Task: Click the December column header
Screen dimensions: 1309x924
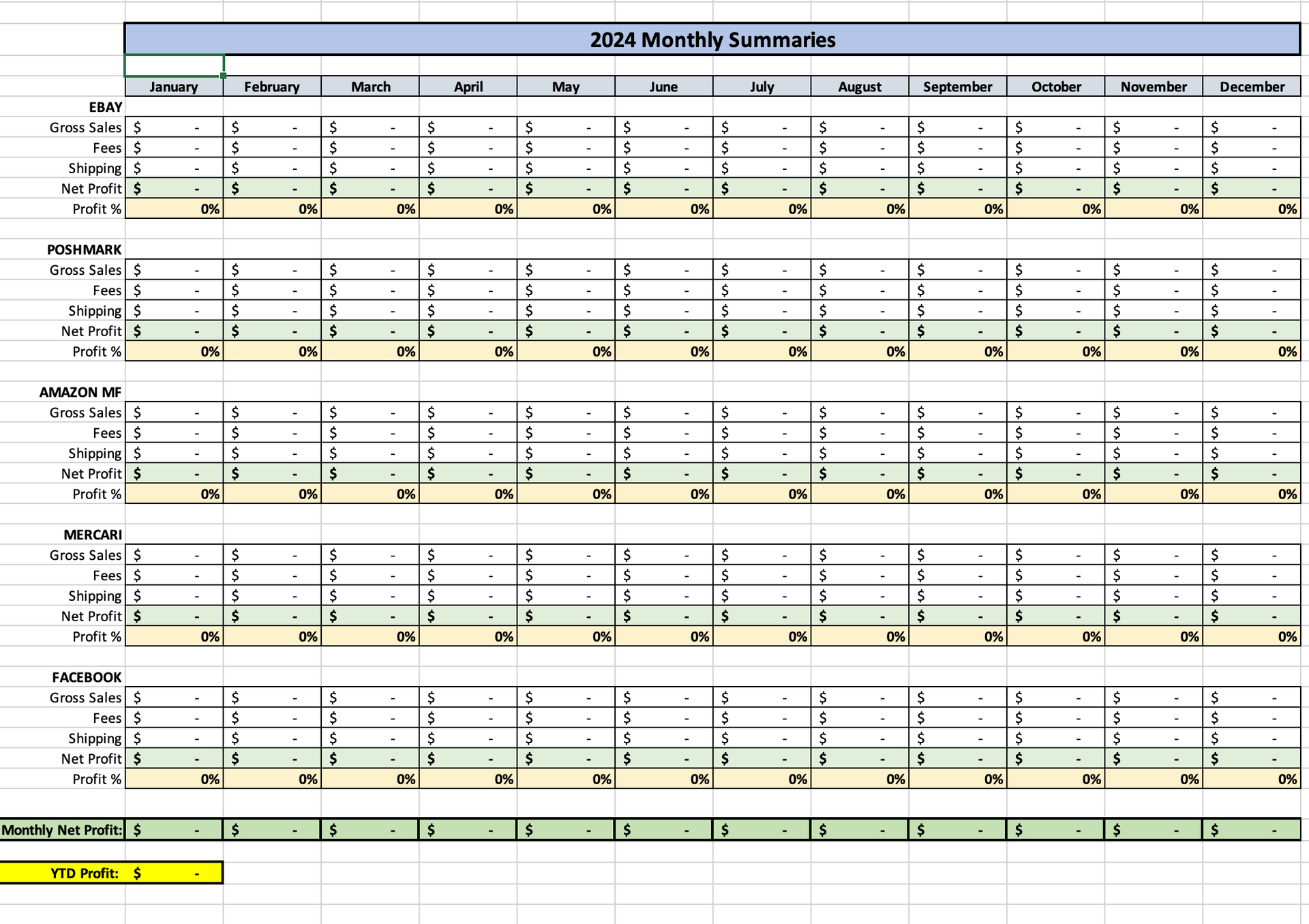Action: 1252,87
